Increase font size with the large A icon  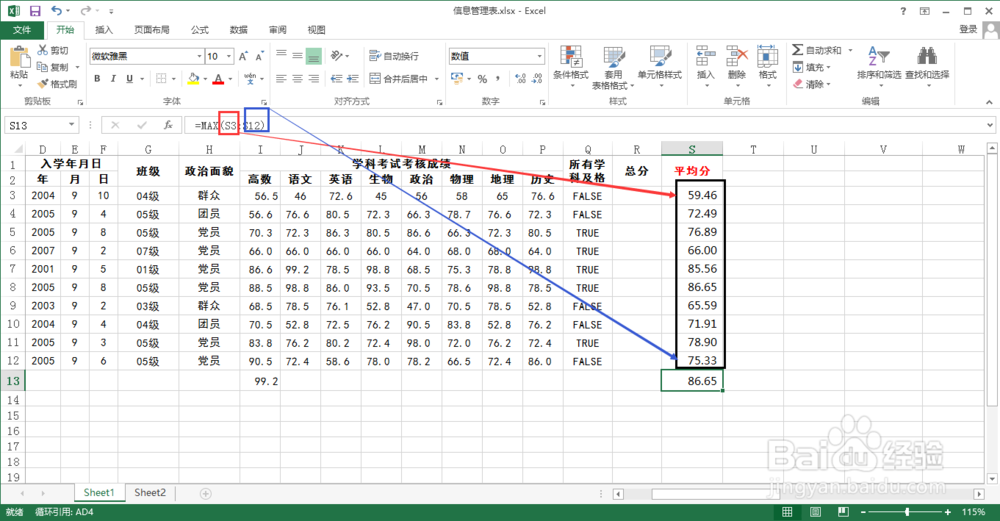[244, 56]
